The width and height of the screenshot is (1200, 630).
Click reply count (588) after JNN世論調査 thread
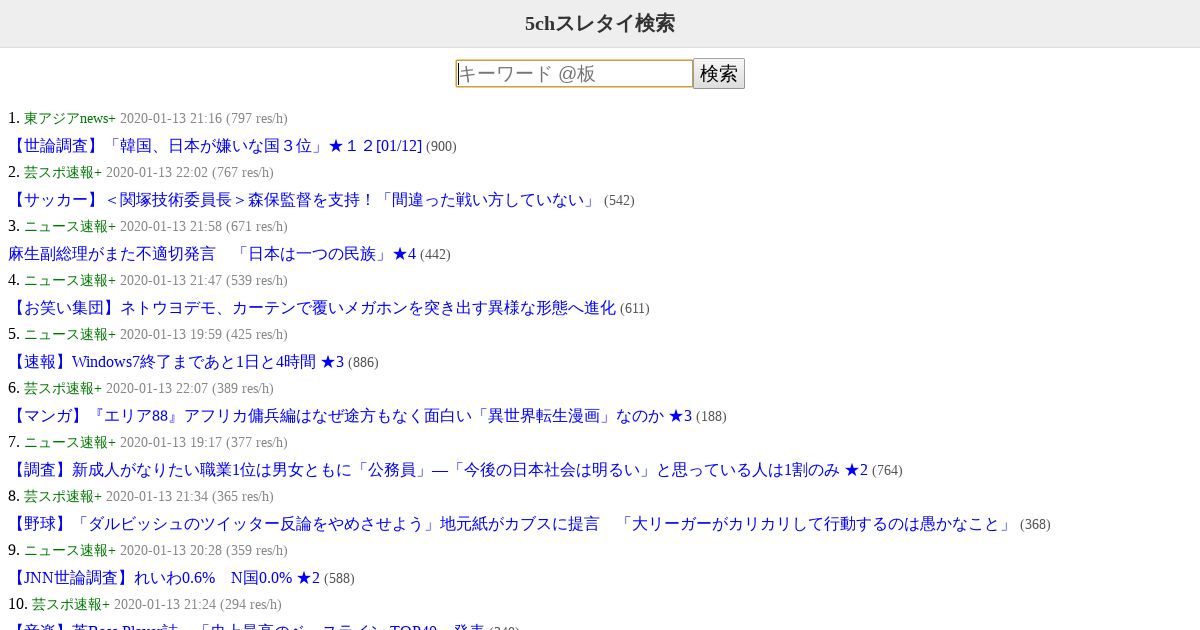tap(339, 579)
